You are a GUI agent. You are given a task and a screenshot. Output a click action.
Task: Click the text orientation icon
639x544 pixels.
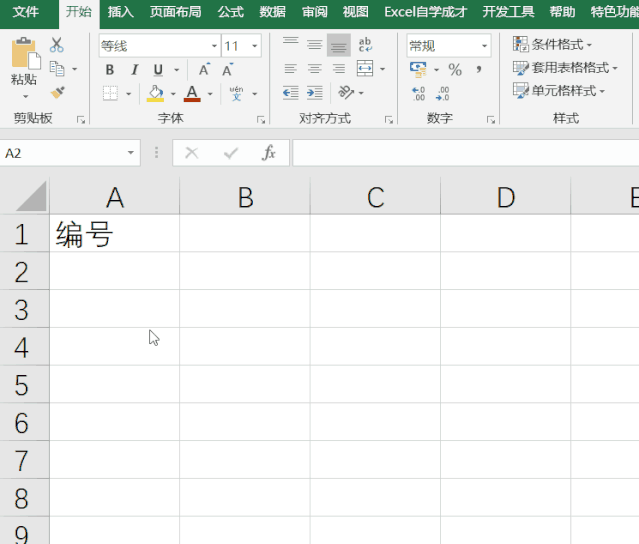pos(346,93)
